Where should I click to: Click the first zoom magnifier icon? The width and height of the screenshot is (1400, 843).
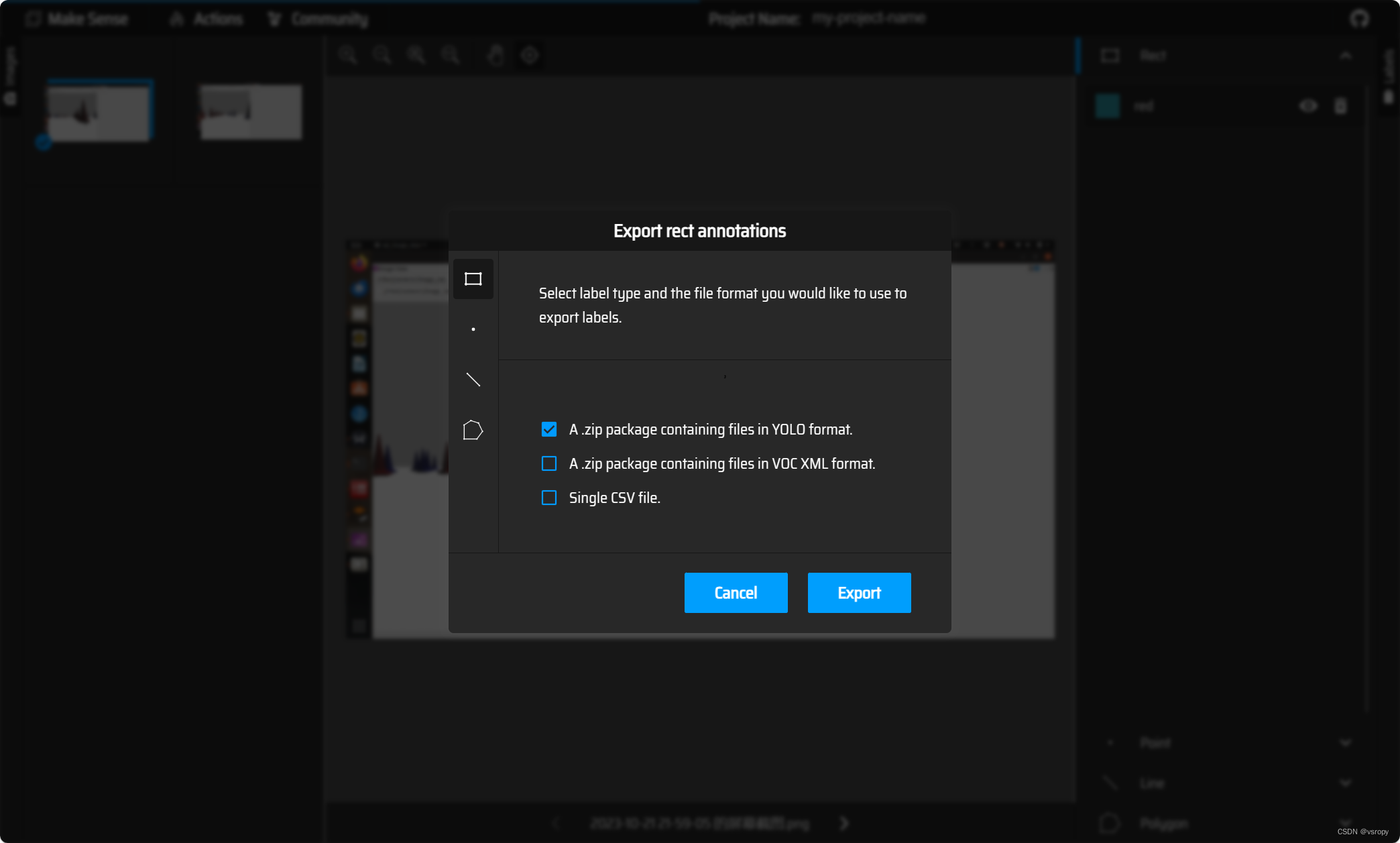(x=347, y=55)
